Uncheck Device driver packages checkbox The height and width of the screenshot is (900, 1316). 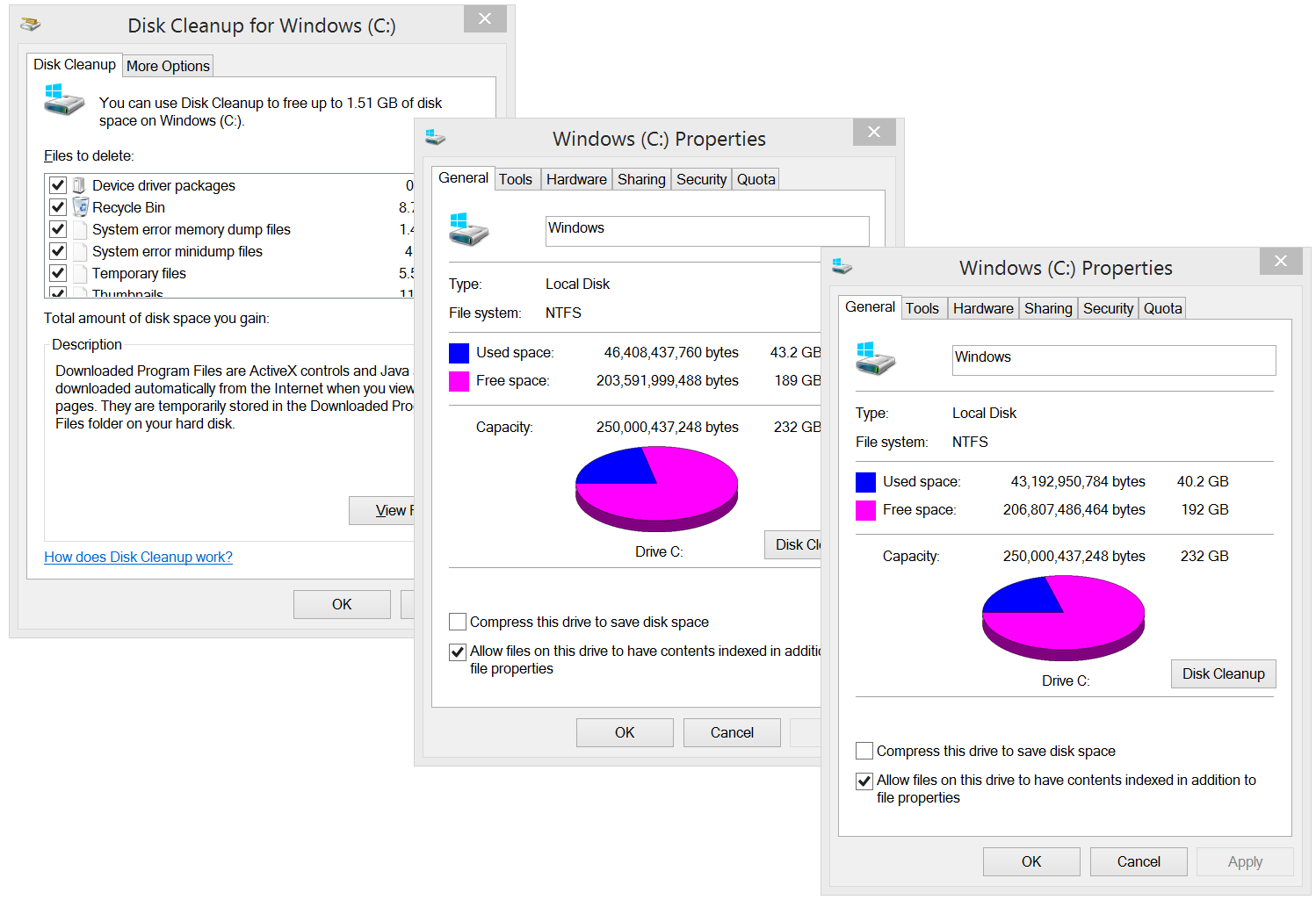pos(58,185)
